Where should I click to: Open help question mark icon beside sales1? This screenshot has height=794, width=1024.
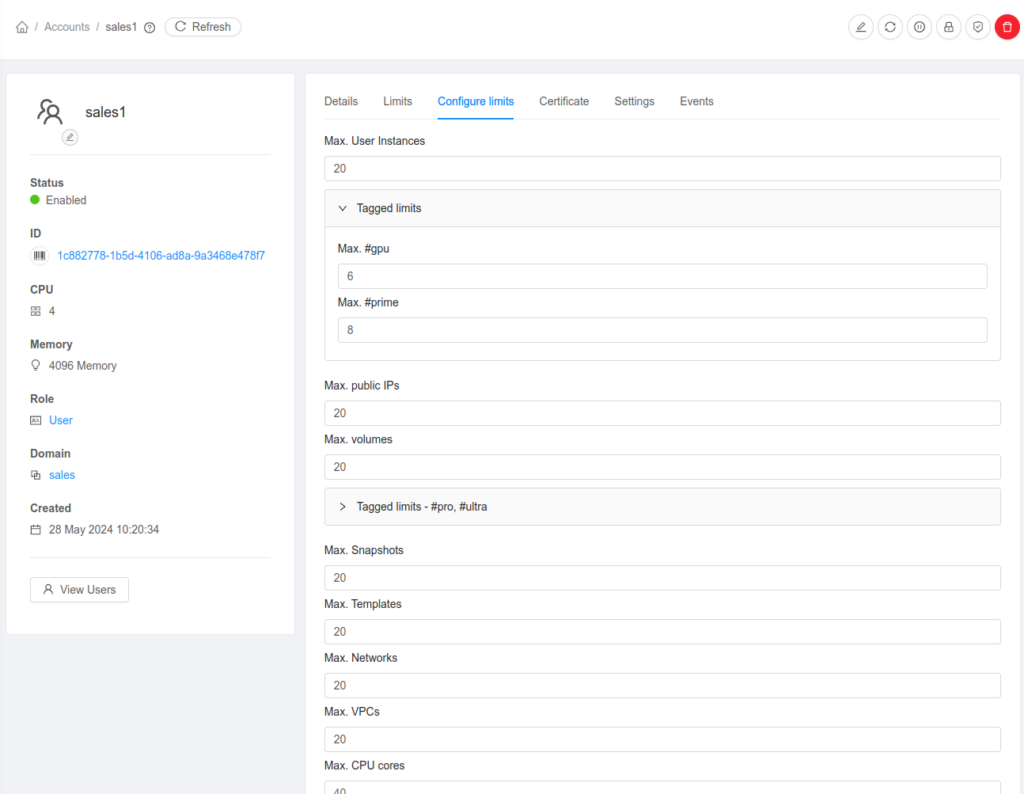150,27
